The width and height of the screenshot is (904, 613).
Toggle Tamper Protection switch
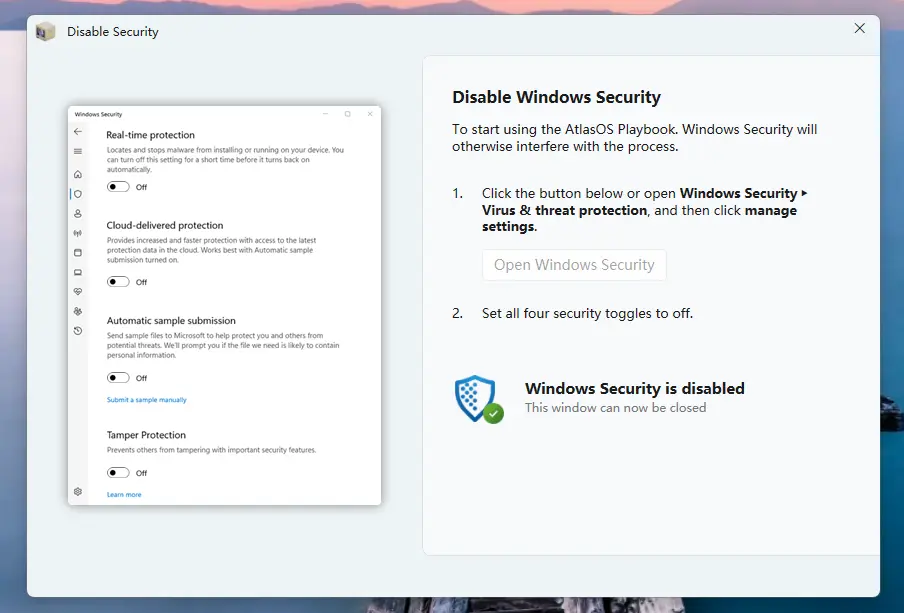118,473
